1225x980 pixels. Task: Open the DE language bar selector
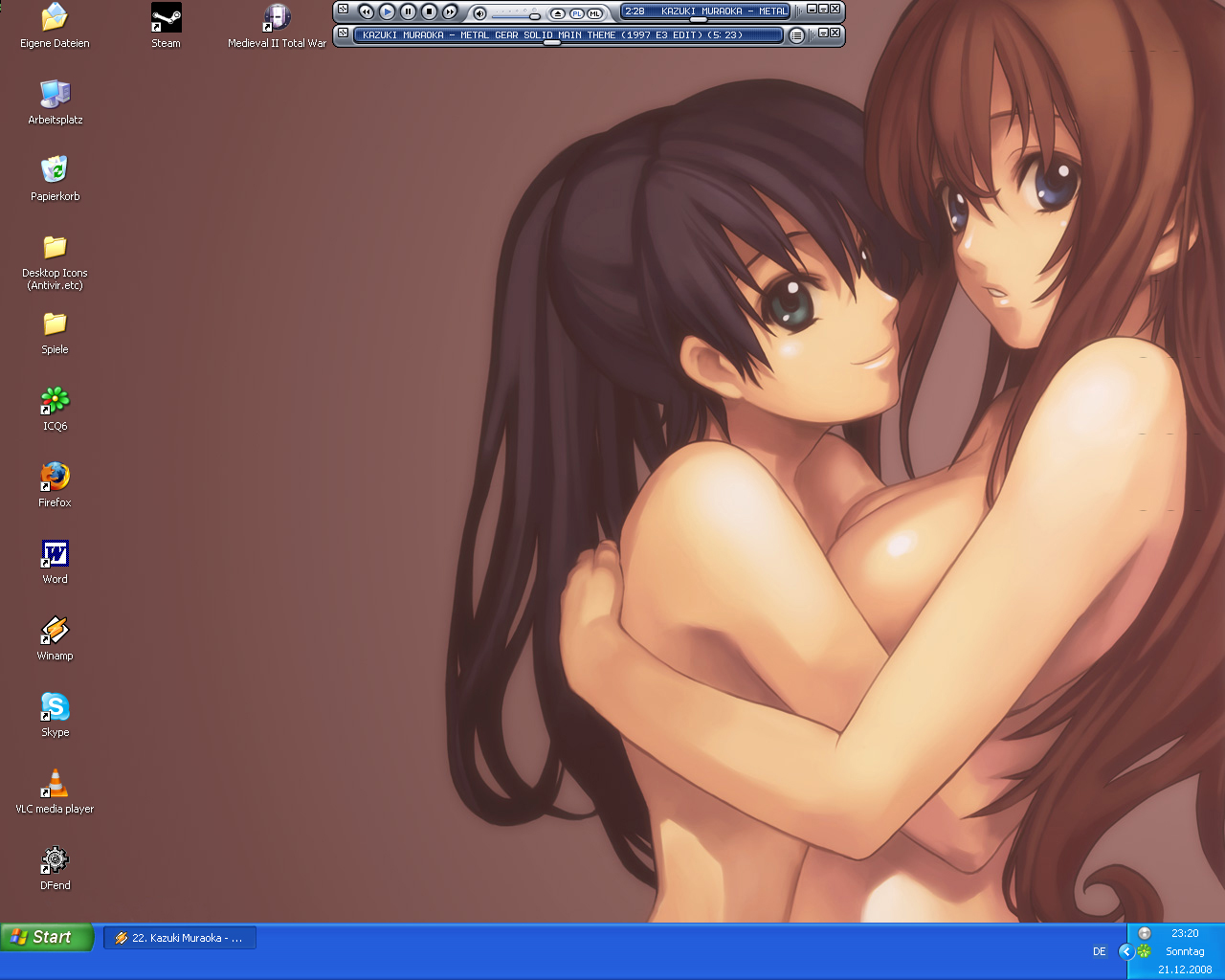click(1099, 951)
